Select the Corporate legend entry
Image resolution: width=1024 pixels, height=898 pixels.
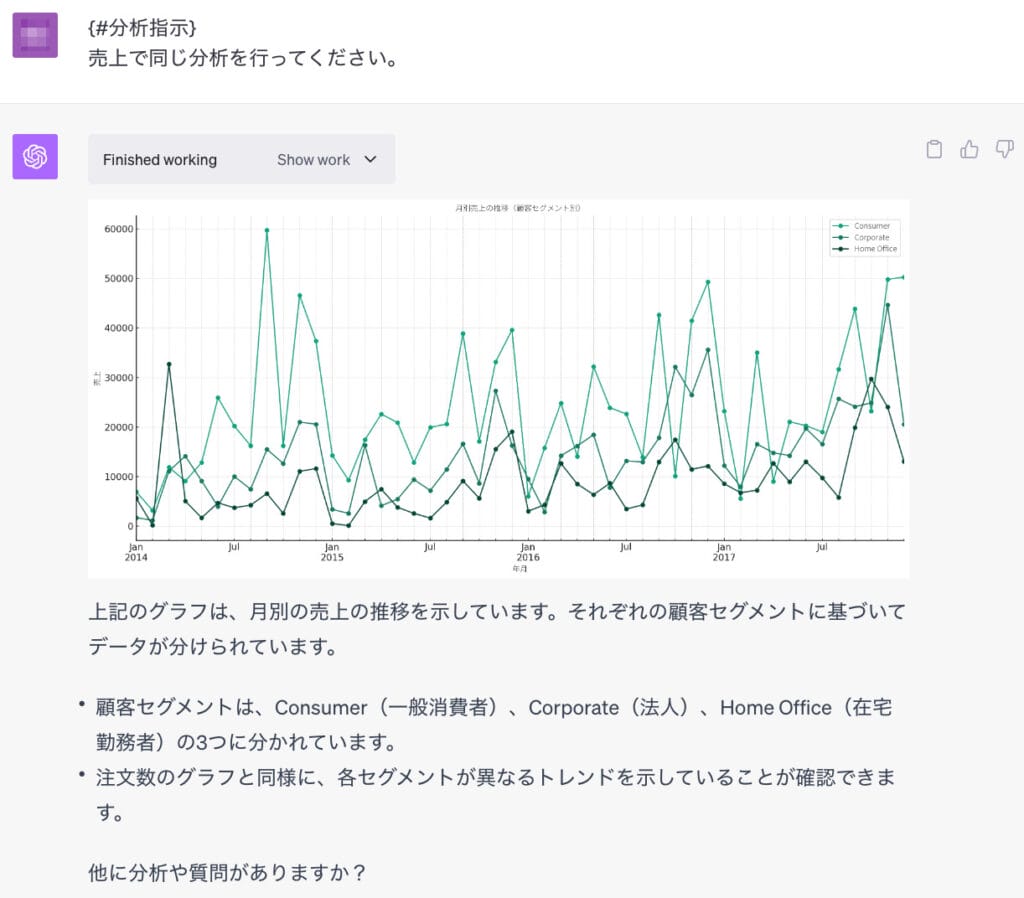tap(871, 238)
